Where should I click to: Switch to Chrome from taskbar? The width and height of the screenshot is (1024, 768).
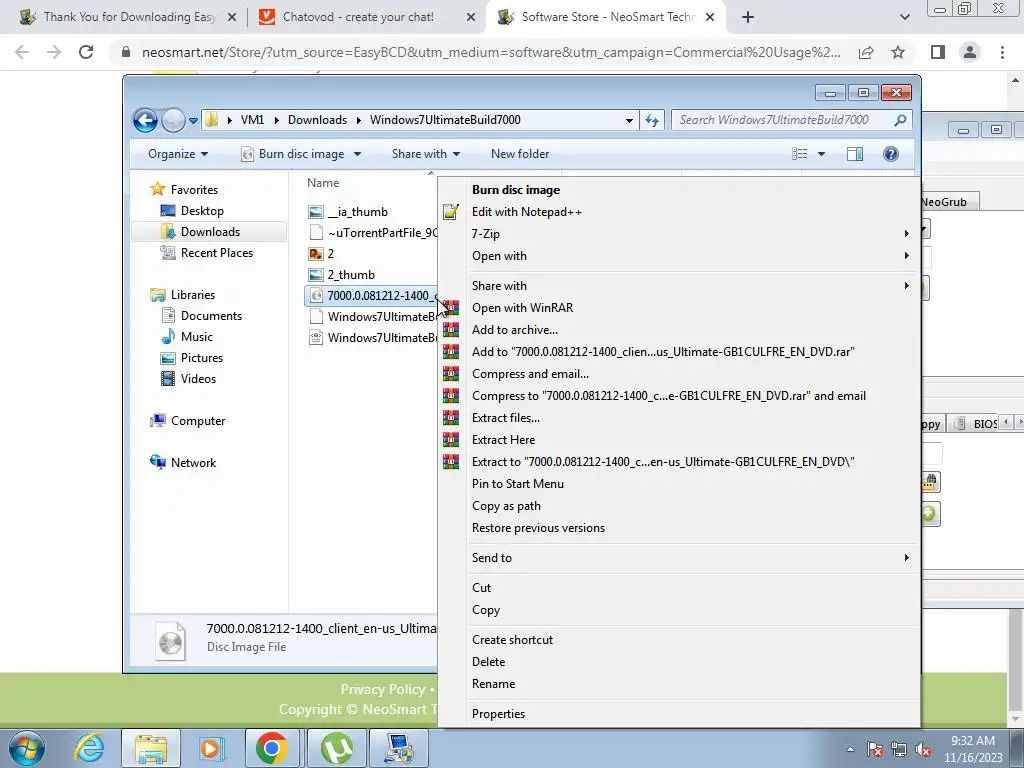(272, 748)
